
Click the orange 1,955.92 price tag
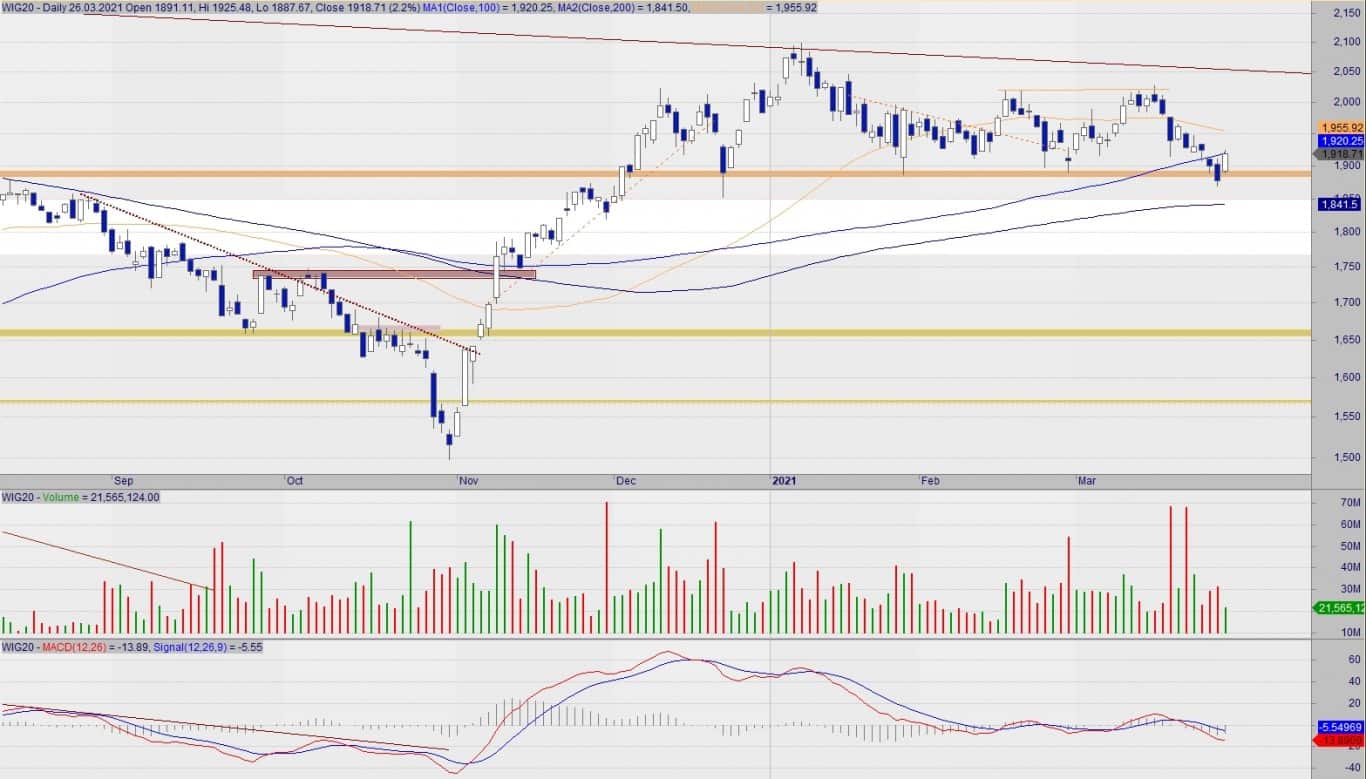[x=1341, y=128]
